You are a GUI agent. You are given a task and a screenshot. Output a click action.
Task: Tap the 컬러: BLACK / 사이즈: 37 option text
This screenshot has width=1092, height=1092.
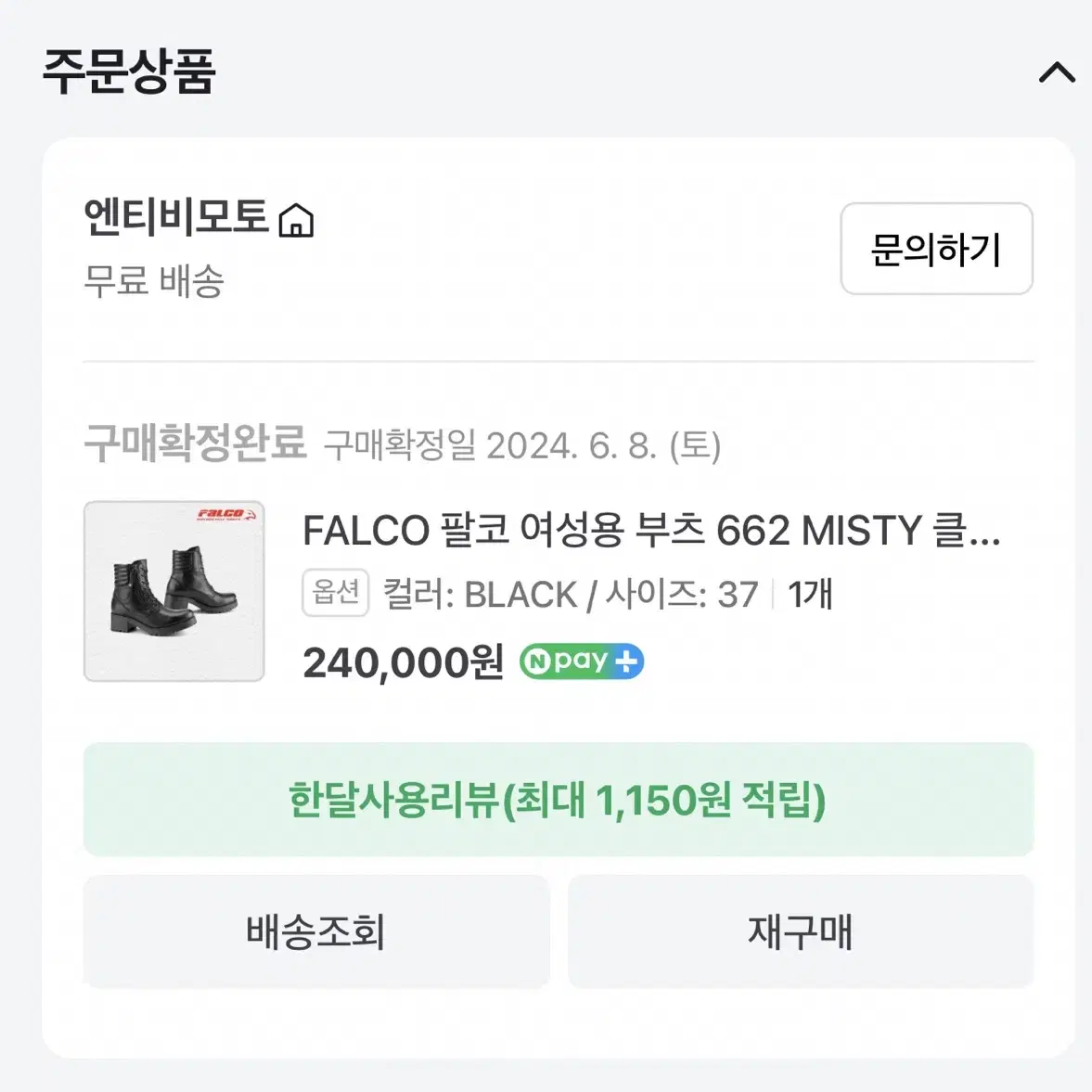(571, 594)
